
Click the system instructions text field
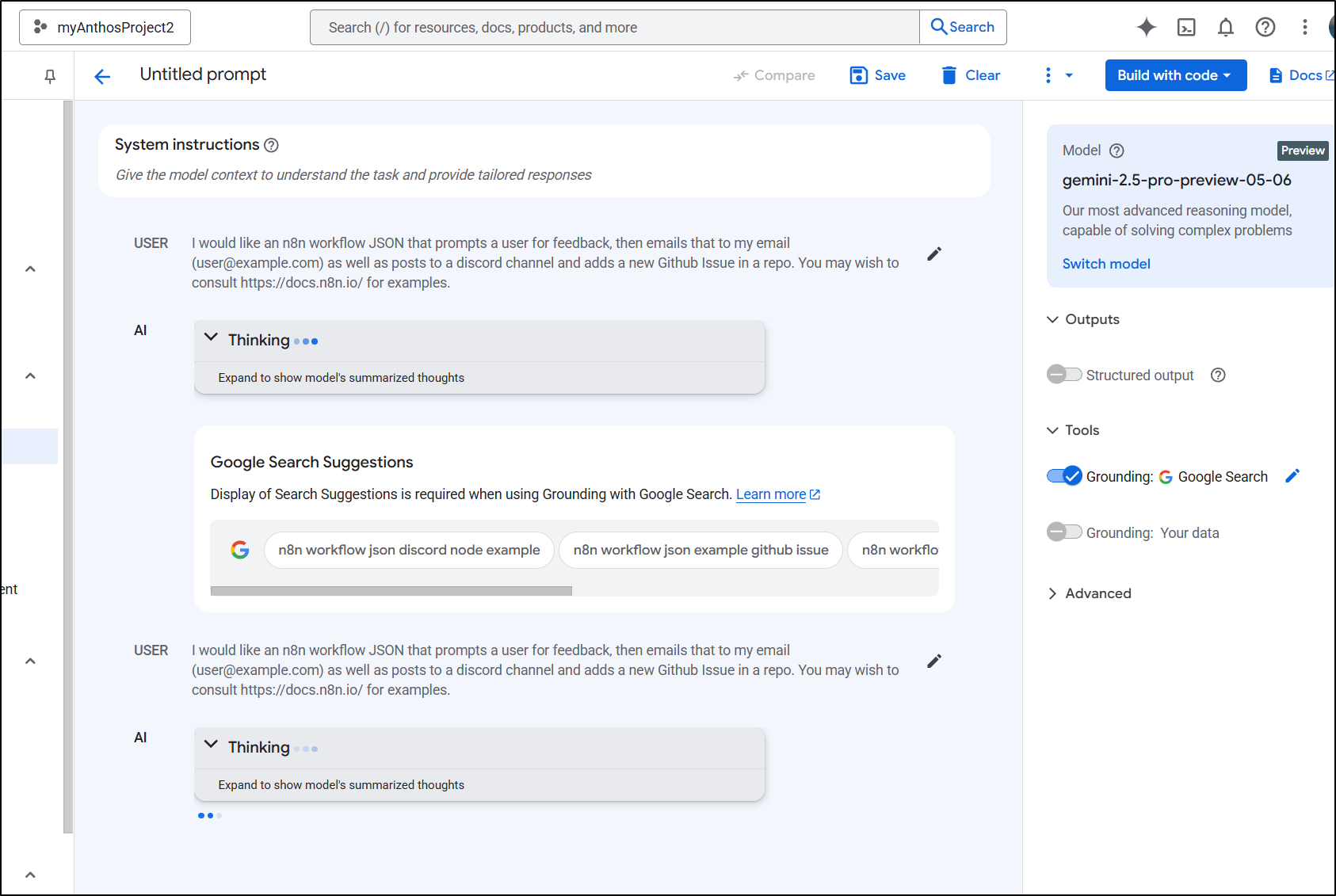(353, 175)
